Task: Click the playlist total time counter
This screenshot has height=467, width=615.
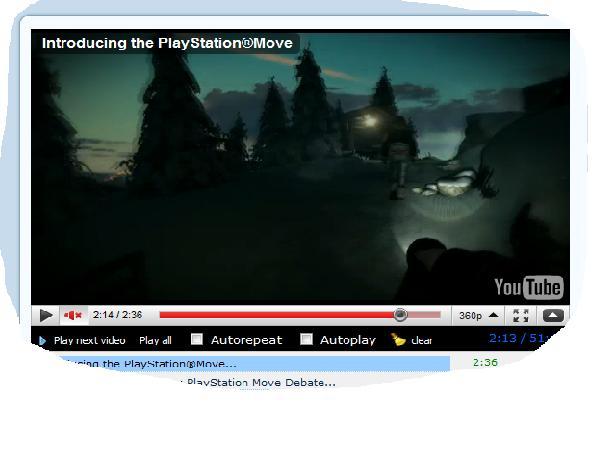Action: coord(547,339)
